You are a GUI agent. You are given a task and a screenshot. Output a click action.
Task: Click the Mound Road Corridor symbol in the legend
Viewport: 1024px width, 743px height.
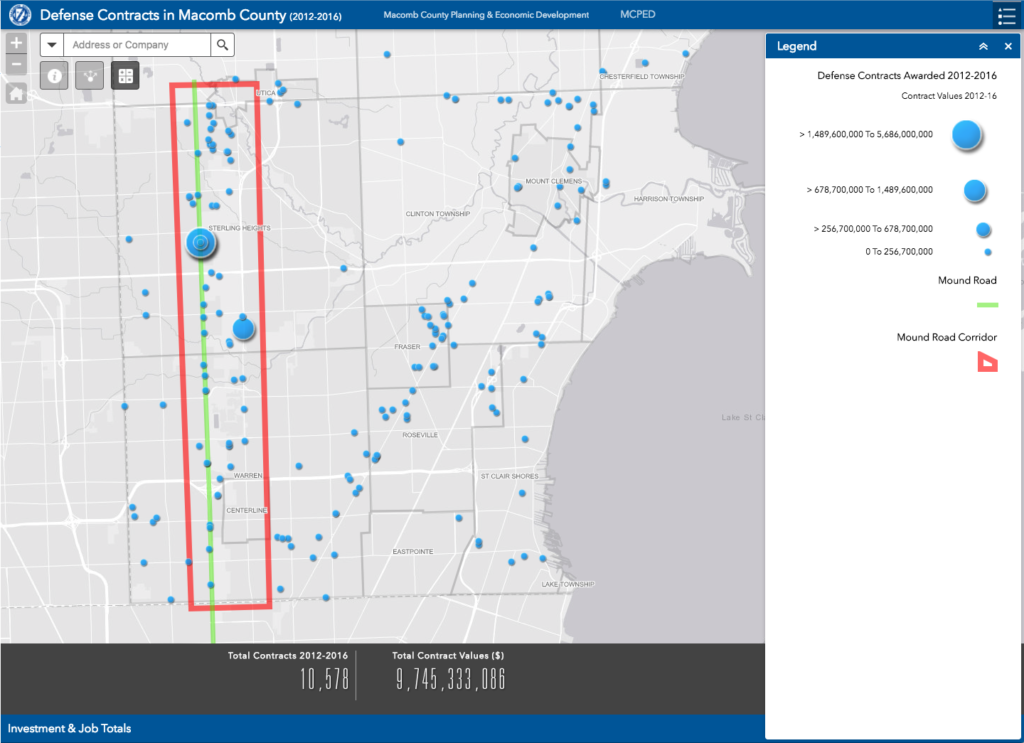click(x=988, y=362)
